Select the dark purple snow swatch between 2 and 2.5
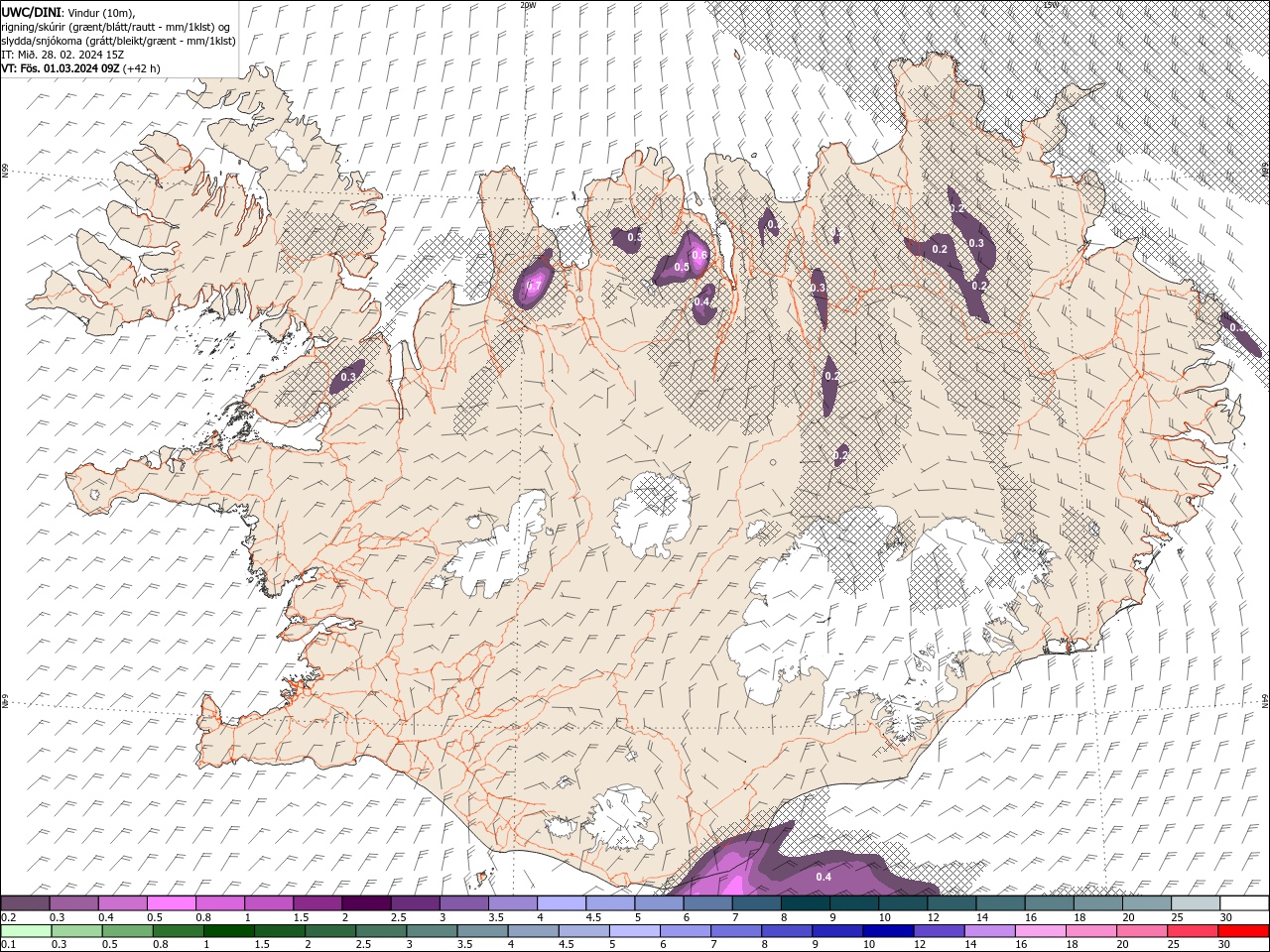This screenshot has height=952, width=1270. [365, 903]
